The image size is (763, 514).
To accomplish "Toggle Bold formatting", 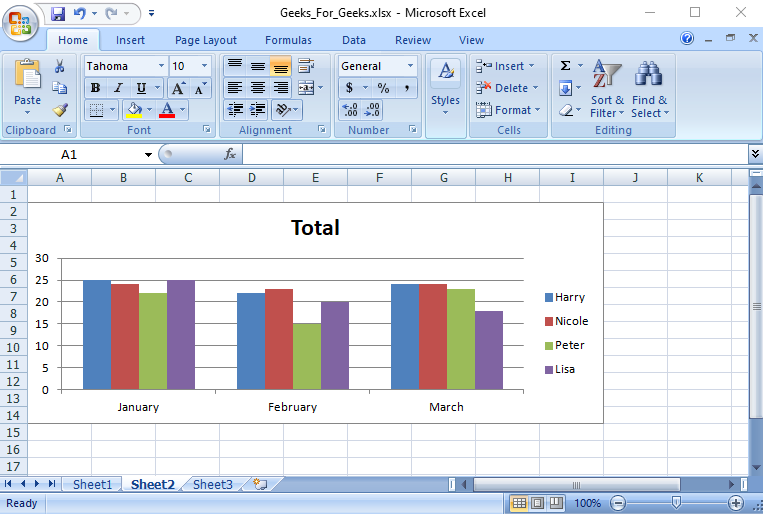I will click(x=95, y=88).
